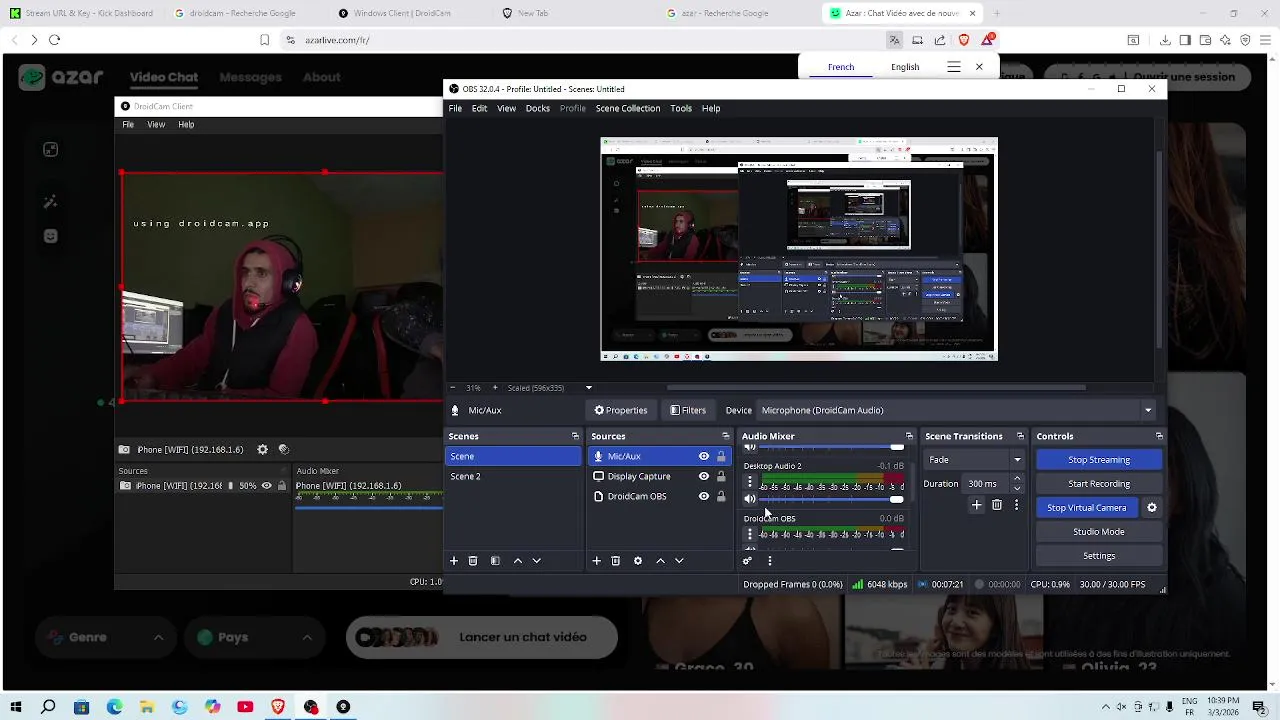Click Stop Streaming button
The image size is (1280, 720).
tap(1099, 460)
